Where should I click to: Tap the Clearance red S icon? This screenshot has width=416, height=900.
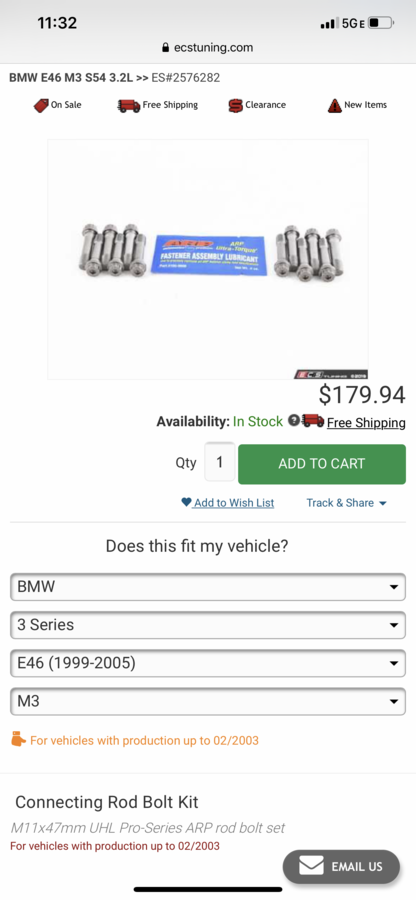[x=235, y=106]
